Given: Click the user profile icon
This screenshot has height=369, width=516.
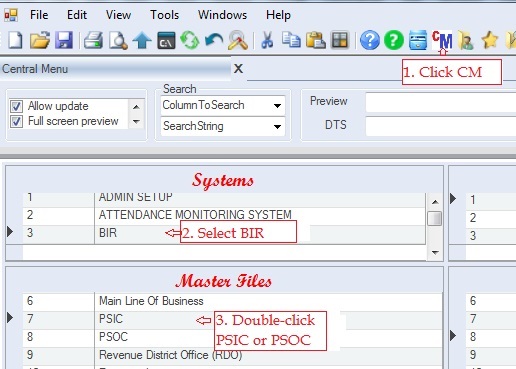Looking at the screenshot, I should (x=466, y=40).
